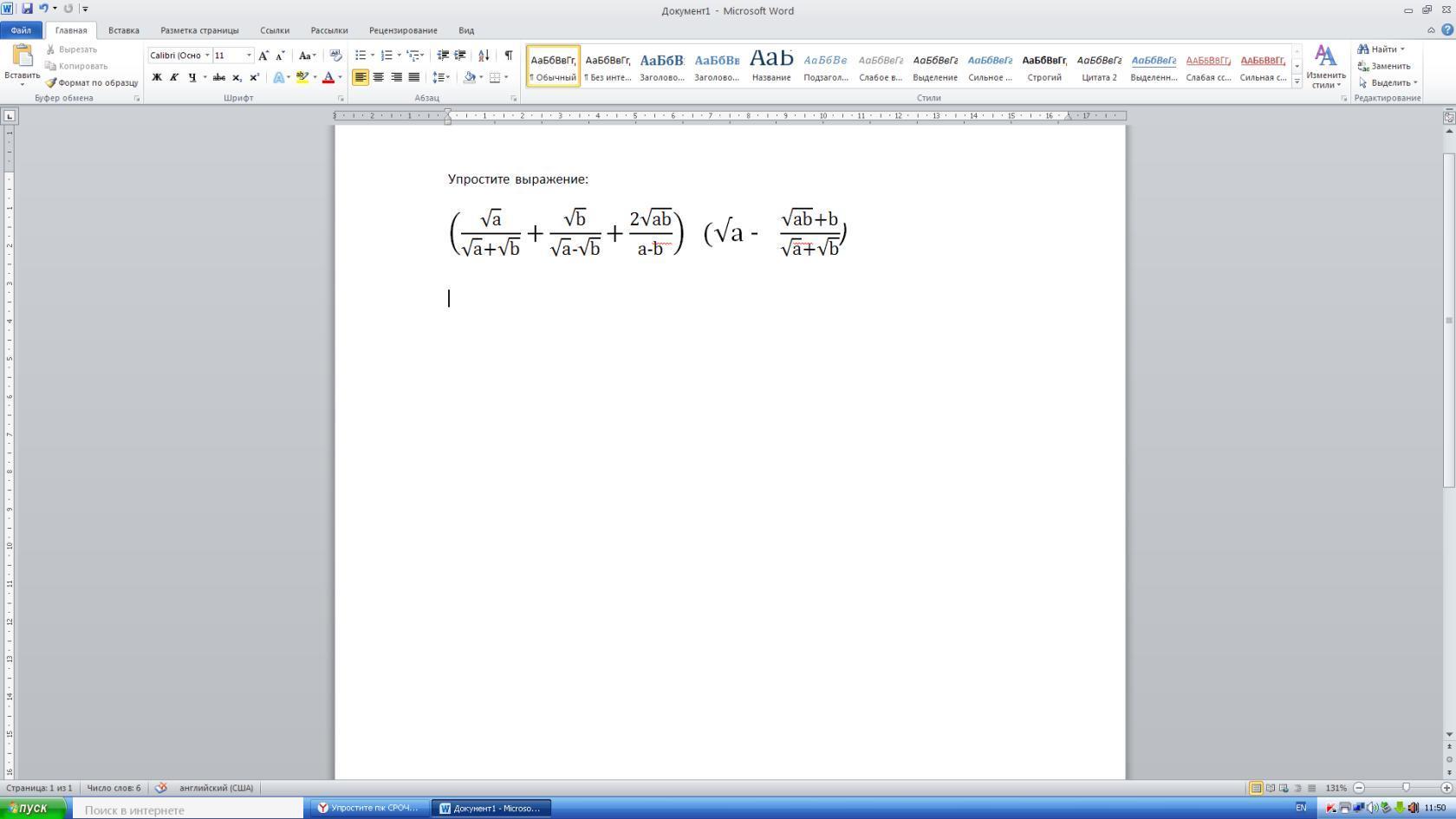This screenshot has height=819, width=1456.
Task: Click the Format Painter (Формат по образцу) button
Action: 92,82
